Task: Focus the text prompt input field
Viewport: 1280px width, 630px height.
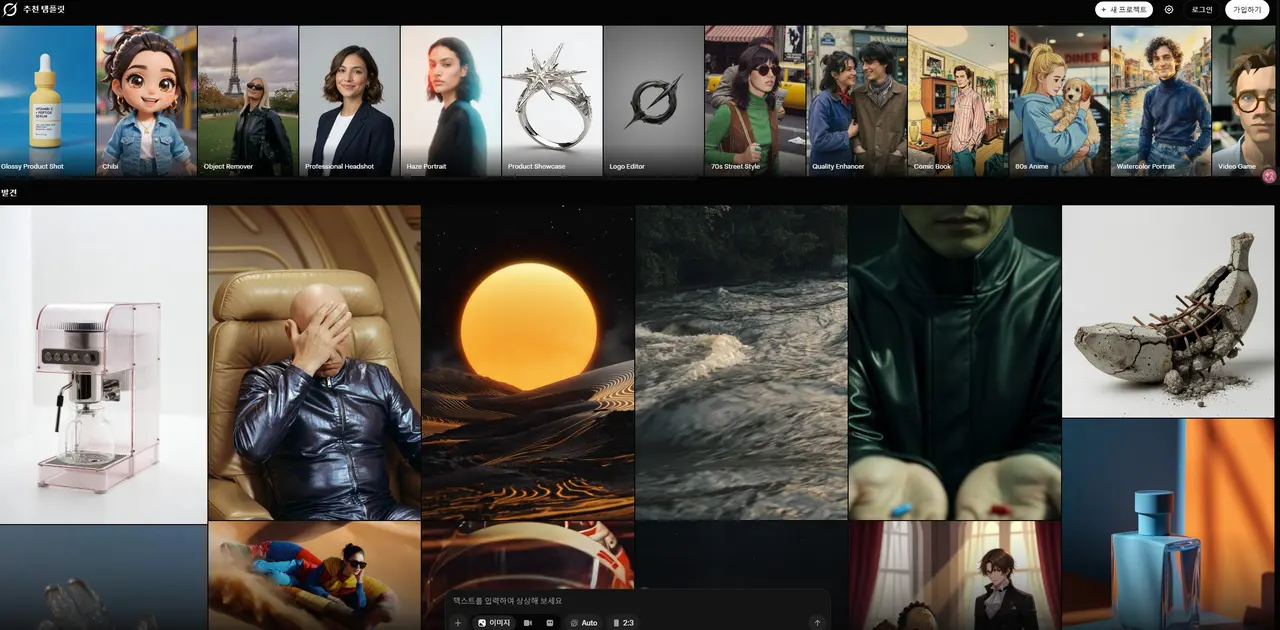Action: point(637,601)
